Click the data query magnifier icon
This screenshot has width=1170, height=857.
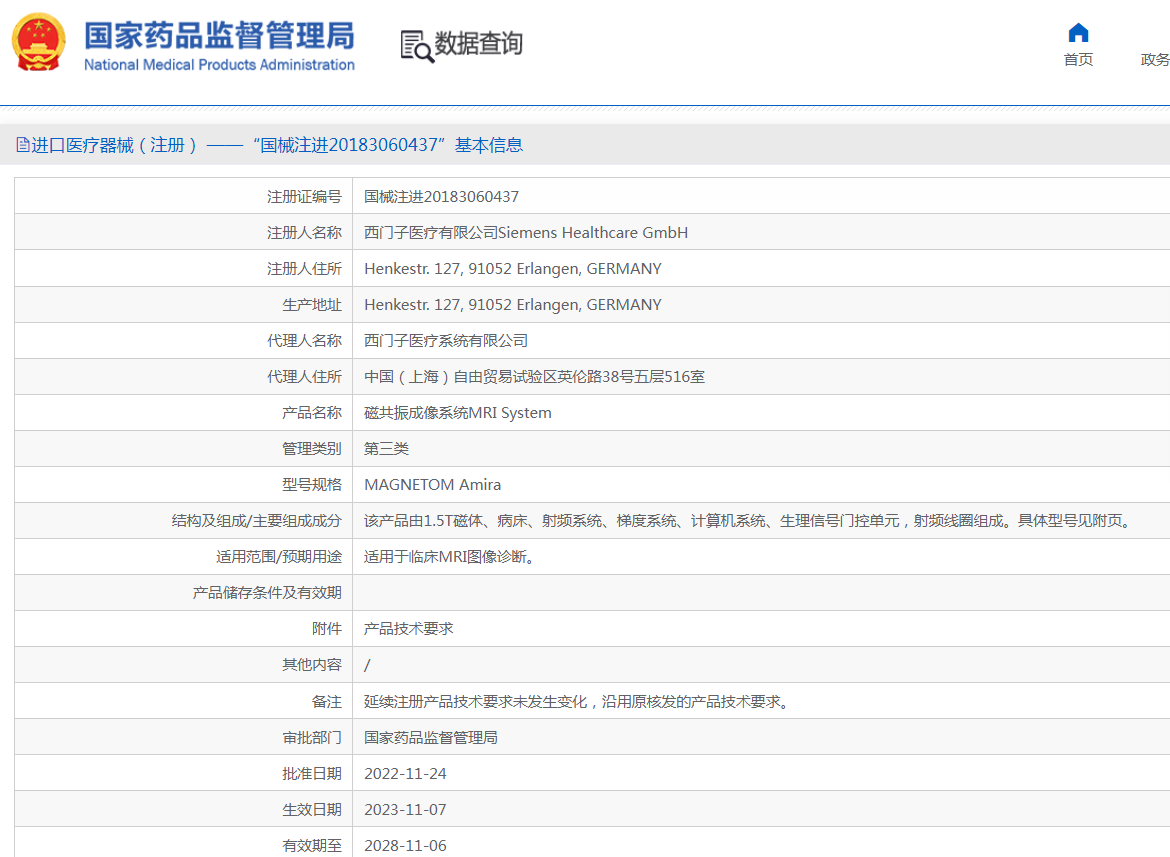click(416, 46)
